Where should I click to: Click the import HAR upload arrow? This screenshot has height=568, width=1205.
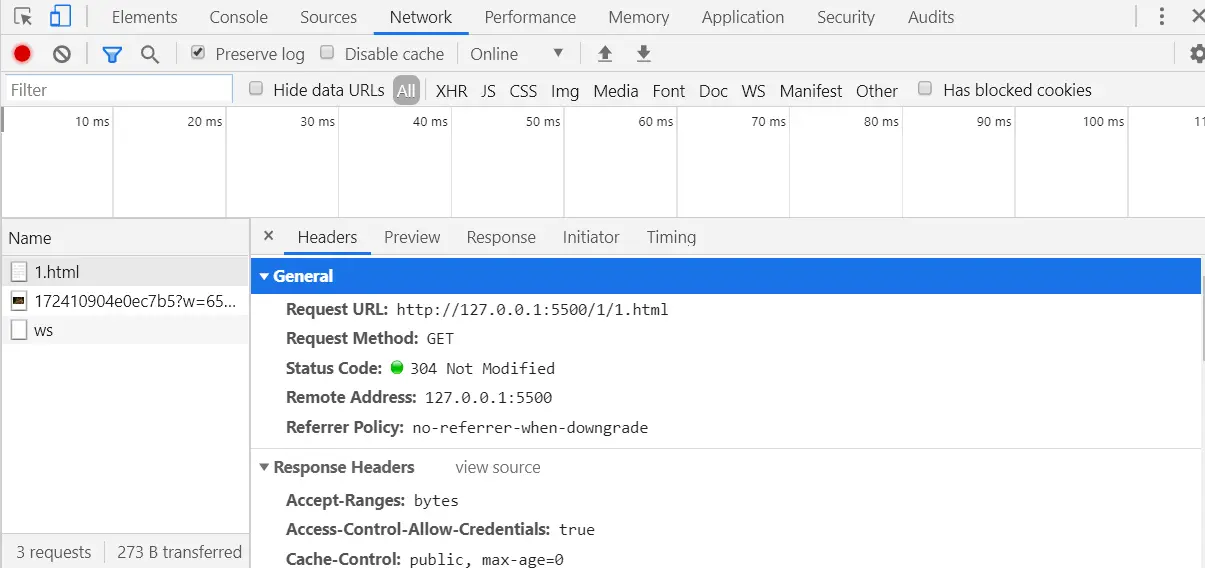(x=604, y=54)
